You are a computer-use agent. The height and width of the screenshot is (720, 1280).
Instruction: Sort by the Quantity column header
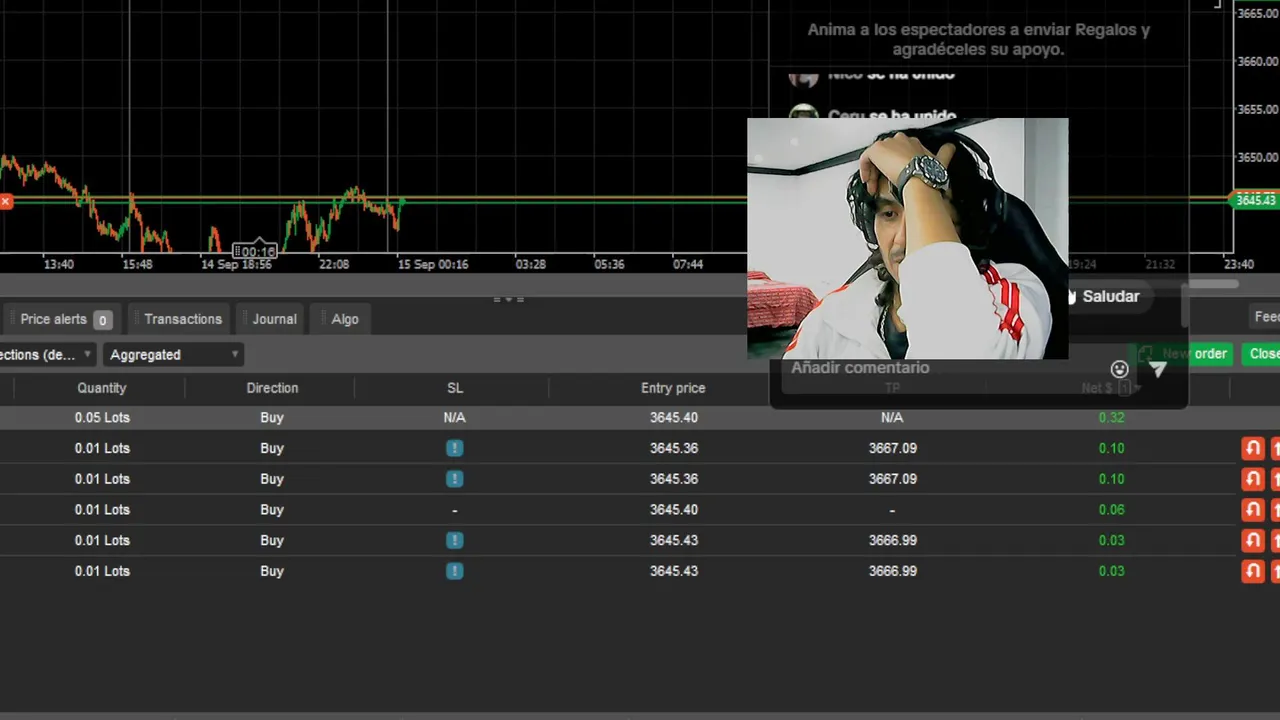click(102, 388)
